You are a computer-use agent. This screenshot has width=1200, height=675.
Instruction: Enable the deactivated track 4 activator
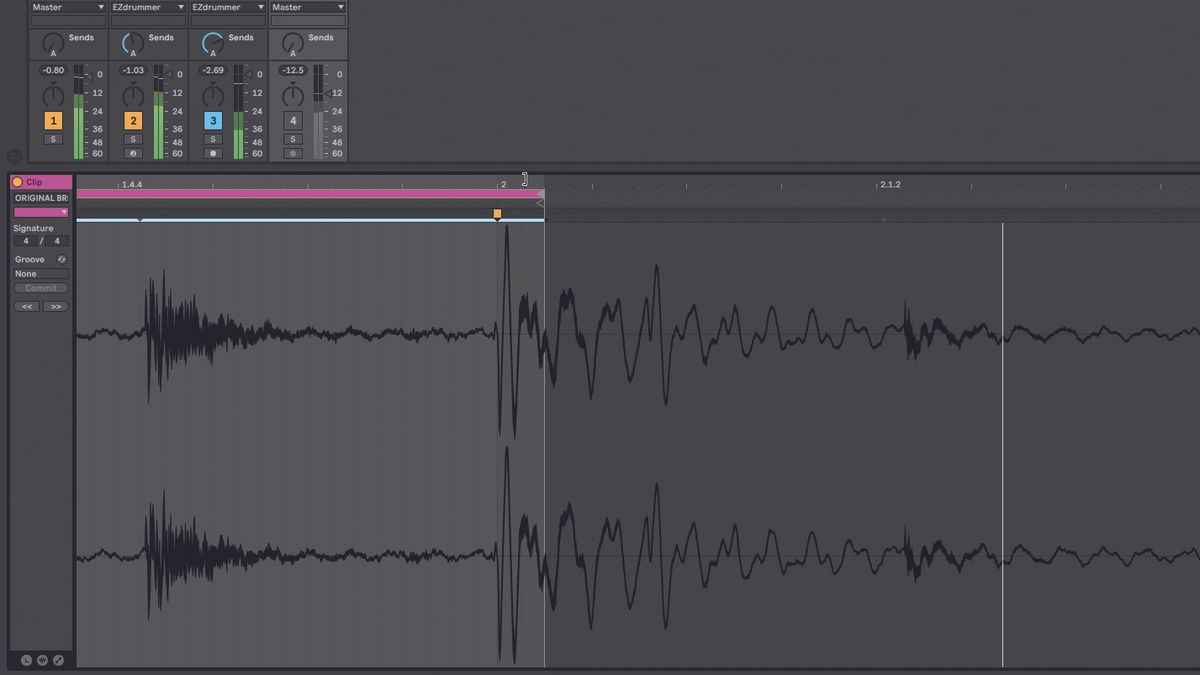click(x=292, y=119)
